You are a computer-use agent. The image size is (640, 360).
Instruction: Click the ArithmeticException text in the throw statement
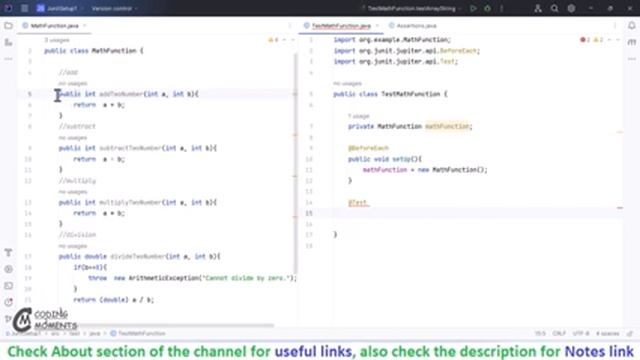(x=164, y=278)
